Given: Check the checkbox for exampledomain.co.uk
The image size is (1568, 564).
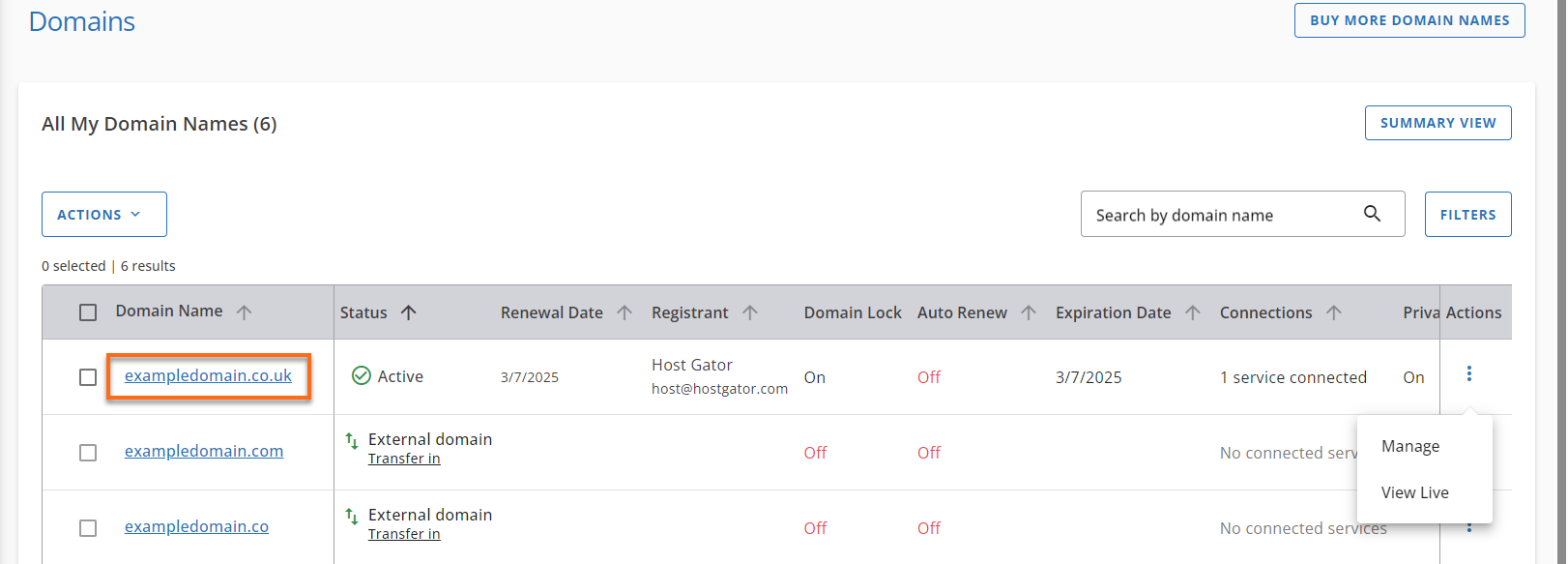Looking at the screenshot, I should coord(88,376).
